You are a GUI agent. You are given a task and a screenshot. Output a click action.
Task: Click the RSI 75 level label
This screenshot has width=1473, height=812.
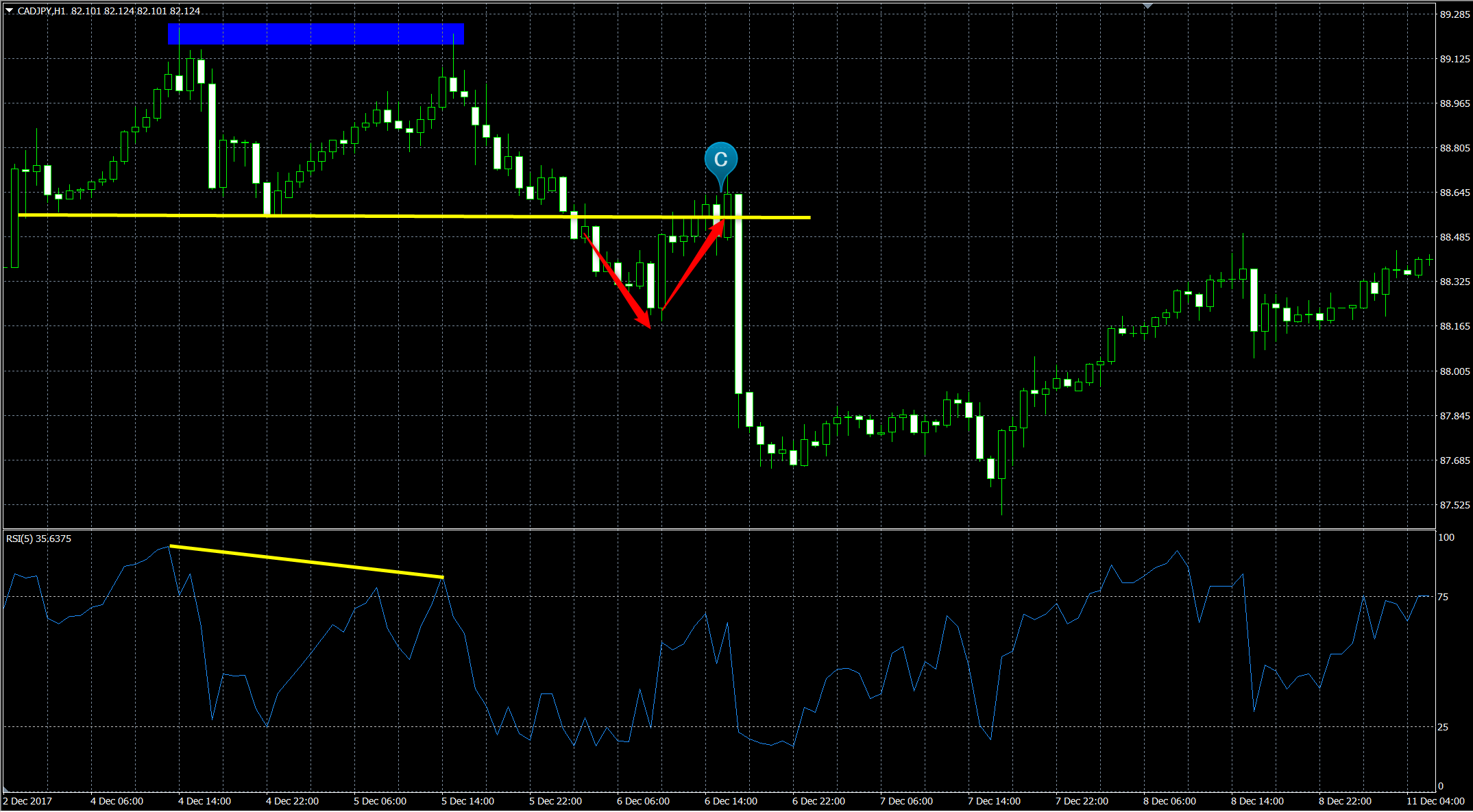point(1443,597)
